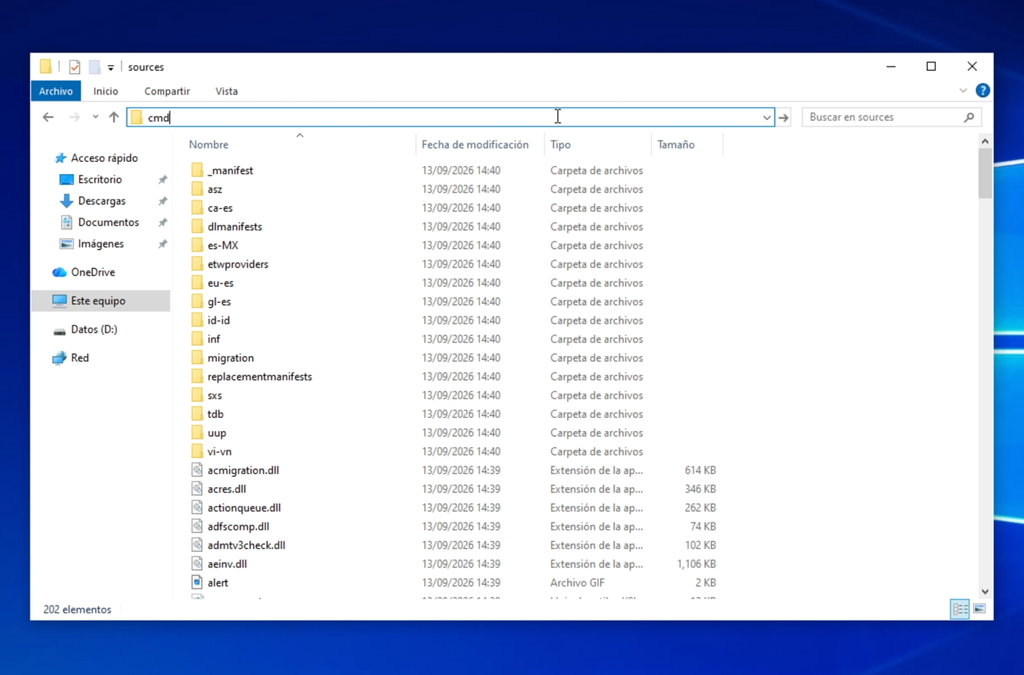Go up one folder level arrow
The image size is (1024, 675).
tap(114, 118)
